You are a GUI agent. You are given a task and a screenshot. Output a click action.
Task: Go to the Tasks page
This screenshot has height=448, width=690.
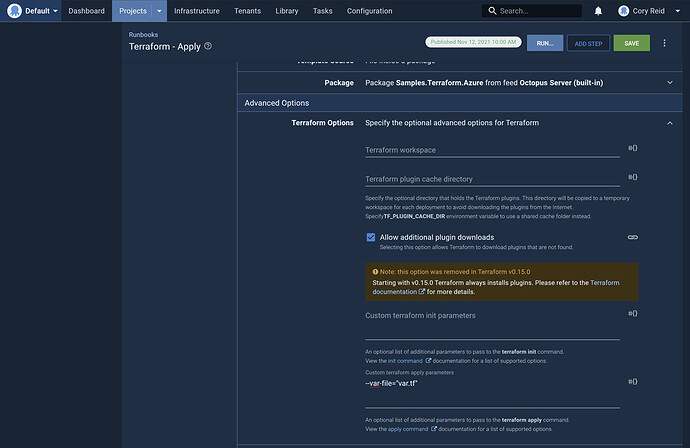pyautogui.click(x=322, y=11)
